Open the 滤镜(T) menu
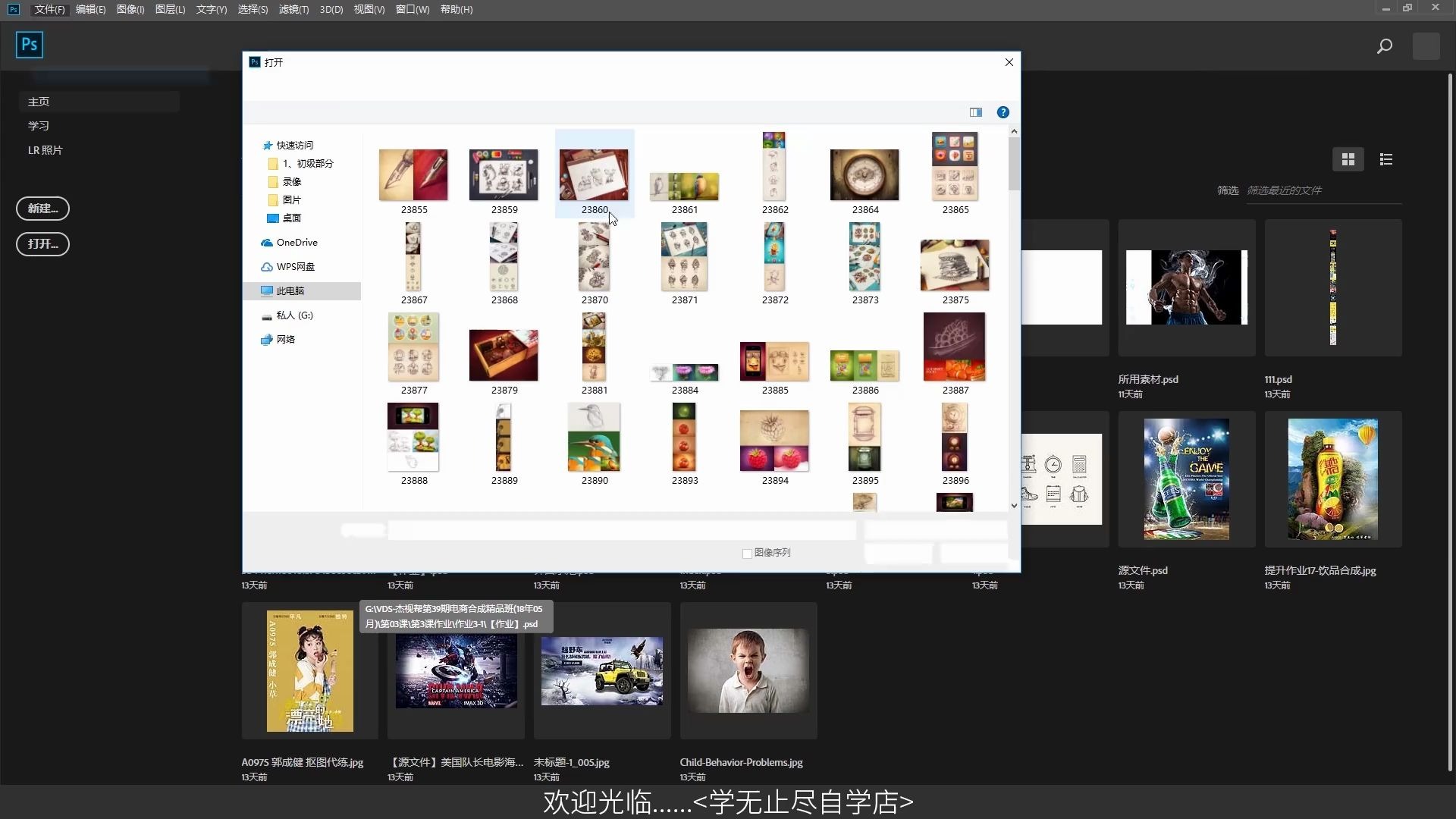 pyautogui.click(x=293, y=9)
